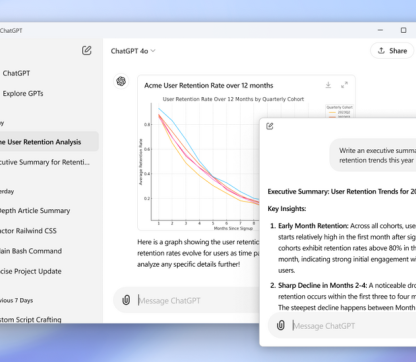Open ChatGPT in the sidebar
Image resolution: width=416 pixels, height=362 pixels.
pos(16,73)
